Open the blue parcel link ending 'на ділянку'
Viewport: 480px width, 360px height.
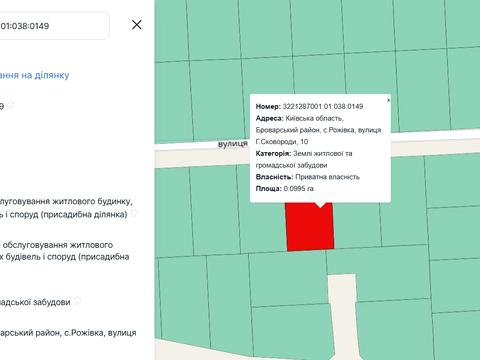35,75
